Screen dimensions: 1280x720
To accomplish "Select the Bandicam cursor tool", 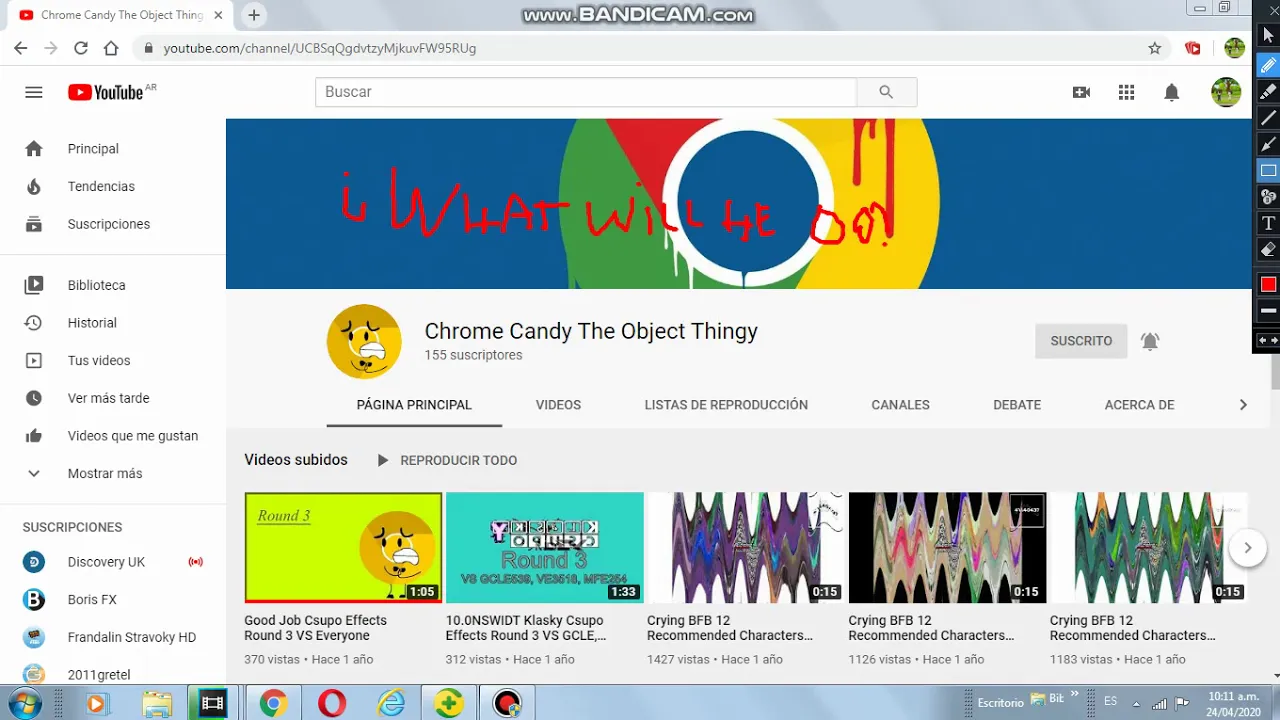I will pyautogui.click(x=1268, y=35).
